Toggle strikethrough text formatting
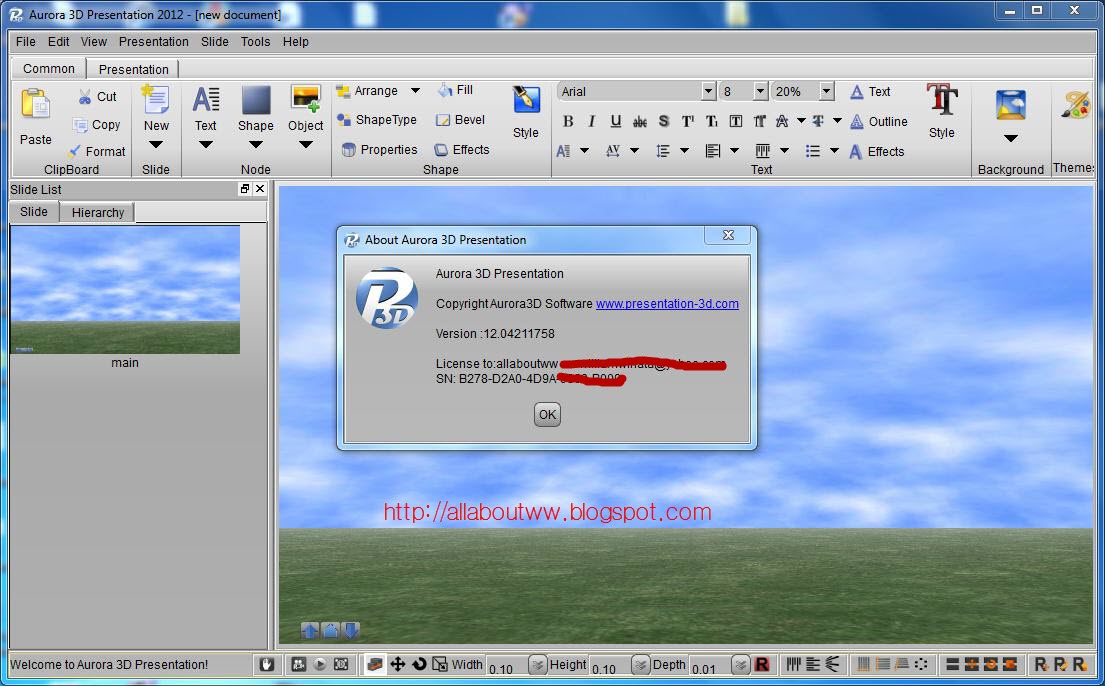The image size is (1105, 686). point(640,121)
